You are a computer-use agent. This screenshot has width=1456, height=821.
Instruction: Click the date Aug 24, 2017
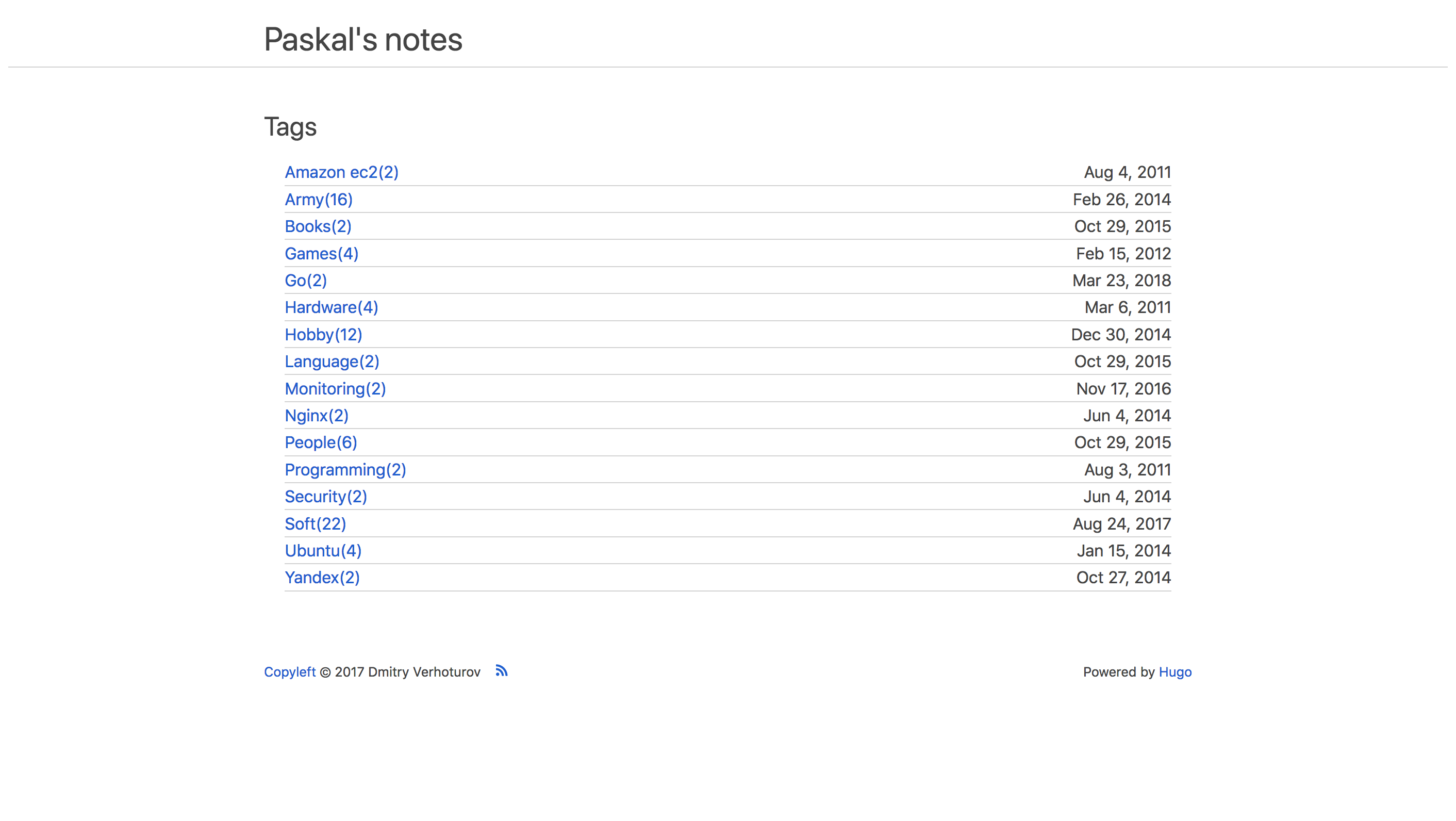[x=1121, y=523]
